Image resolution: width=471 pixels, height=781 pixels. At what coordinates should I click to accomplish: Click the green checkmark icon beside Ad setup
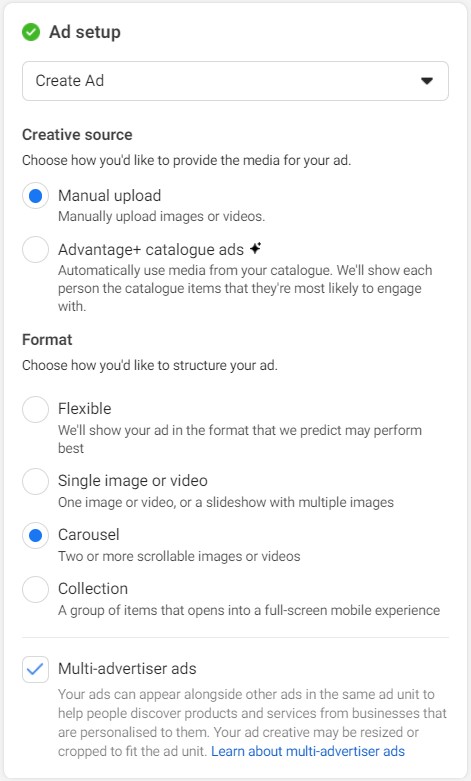(x=31, y=32)
